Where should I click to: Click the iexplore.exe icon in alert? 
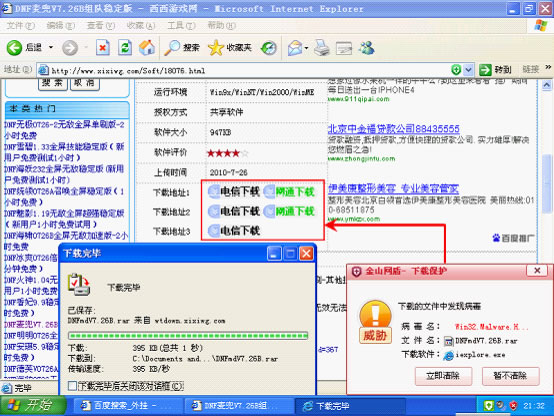pyautogui.click(x=449, y=355)
